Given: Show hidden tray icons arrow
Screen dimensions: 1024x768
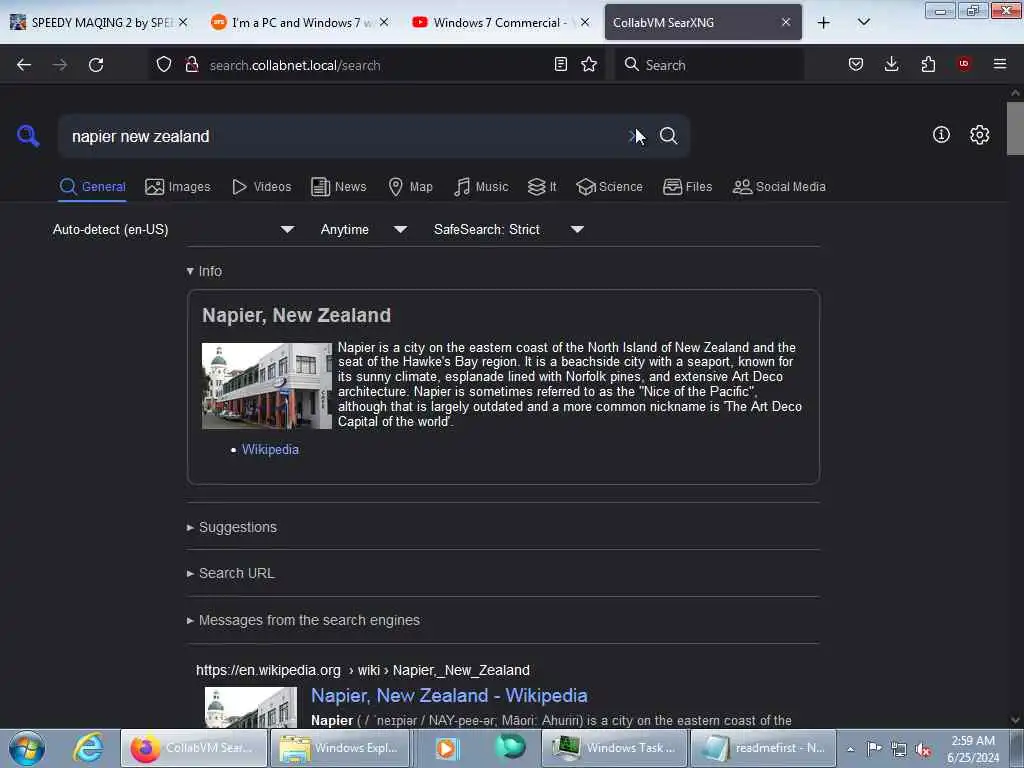Looking at the screenshot, I should click(x=850, y=749).
